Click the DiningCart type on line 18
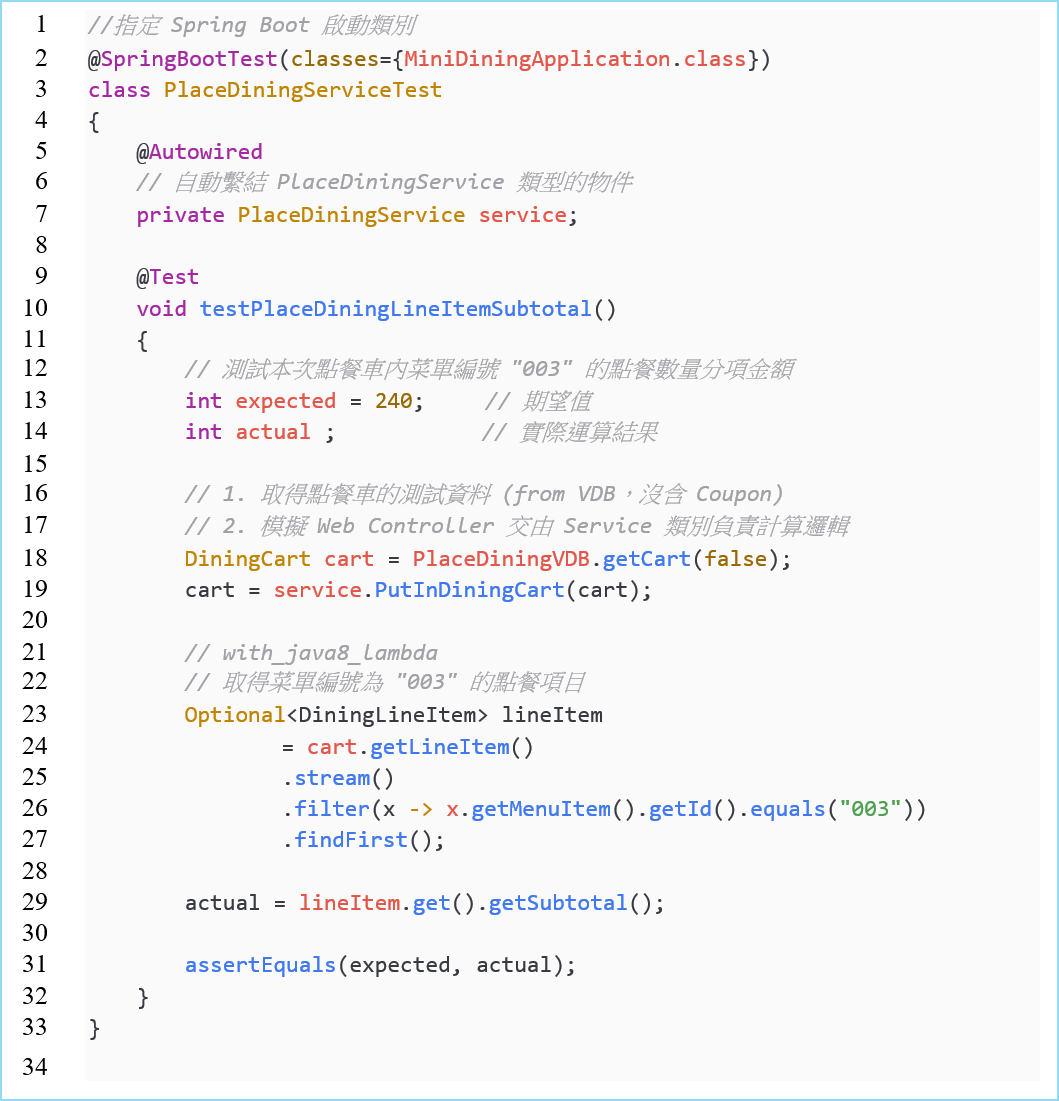Screen dimensions: 1059x1101 coord(247,559)
